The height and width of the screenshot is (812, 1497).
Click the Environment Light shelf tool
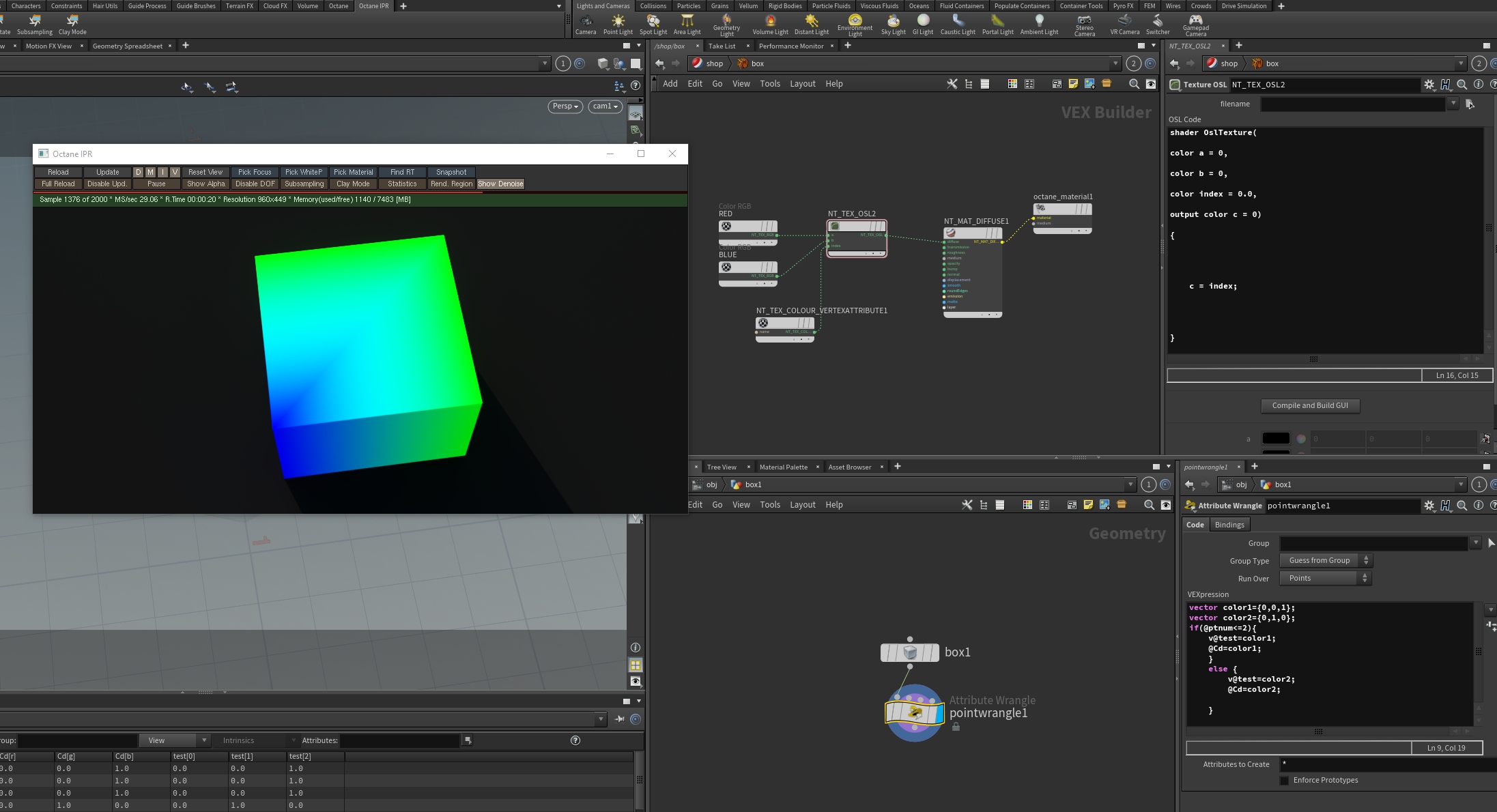coord(855,24)
